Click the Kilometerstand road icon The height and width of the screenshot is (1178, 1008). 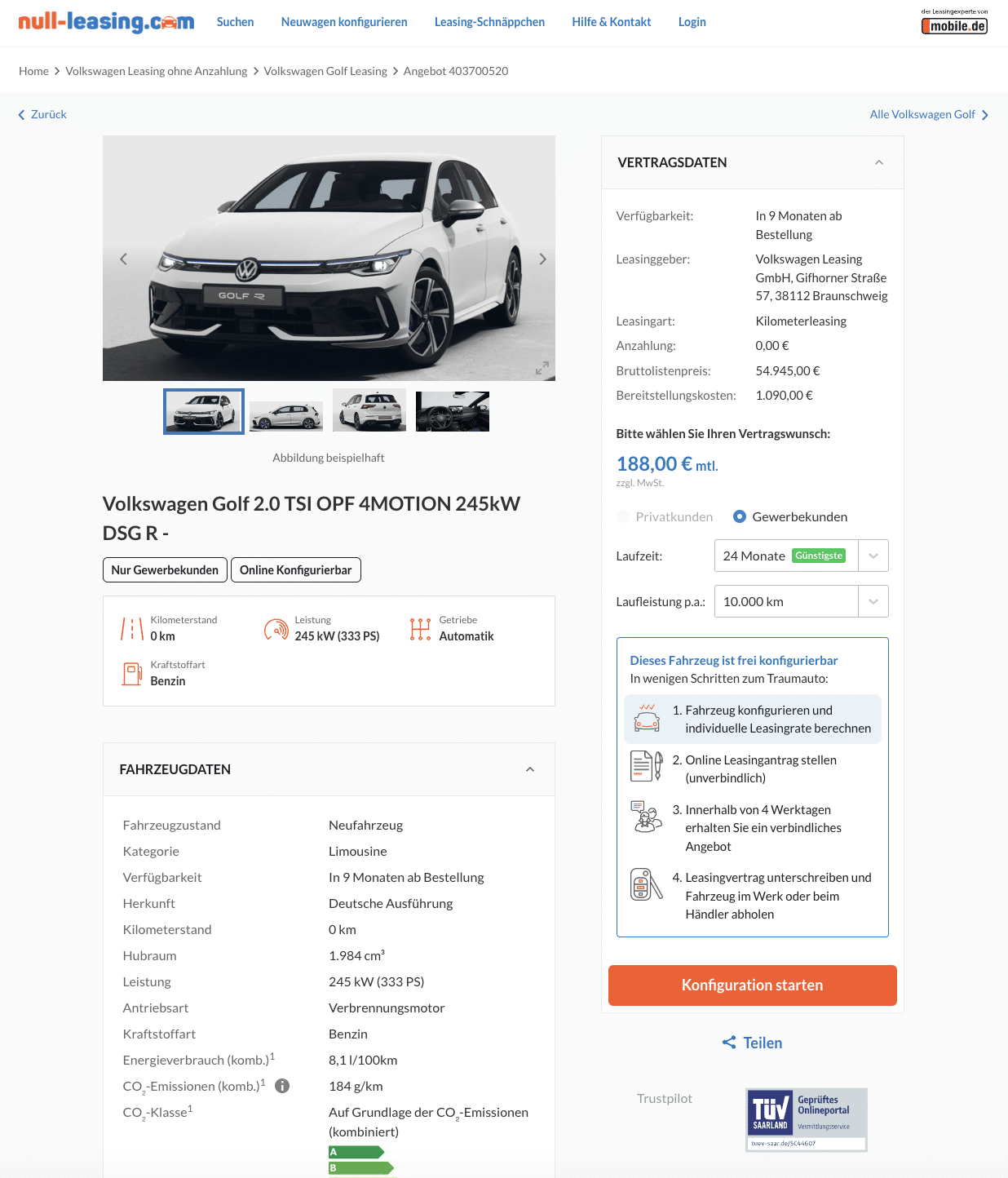click(x=132, y=628)
